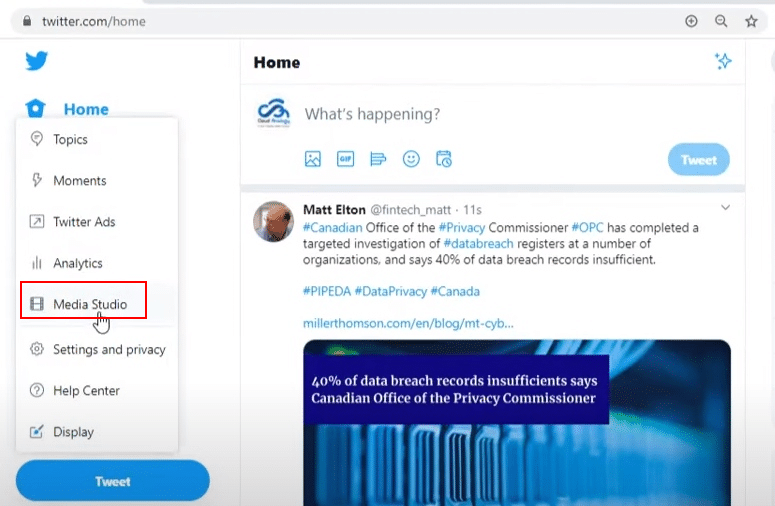775x506 pixels.
Task: Open the #OPC hashtag
Action: point(587,227)
